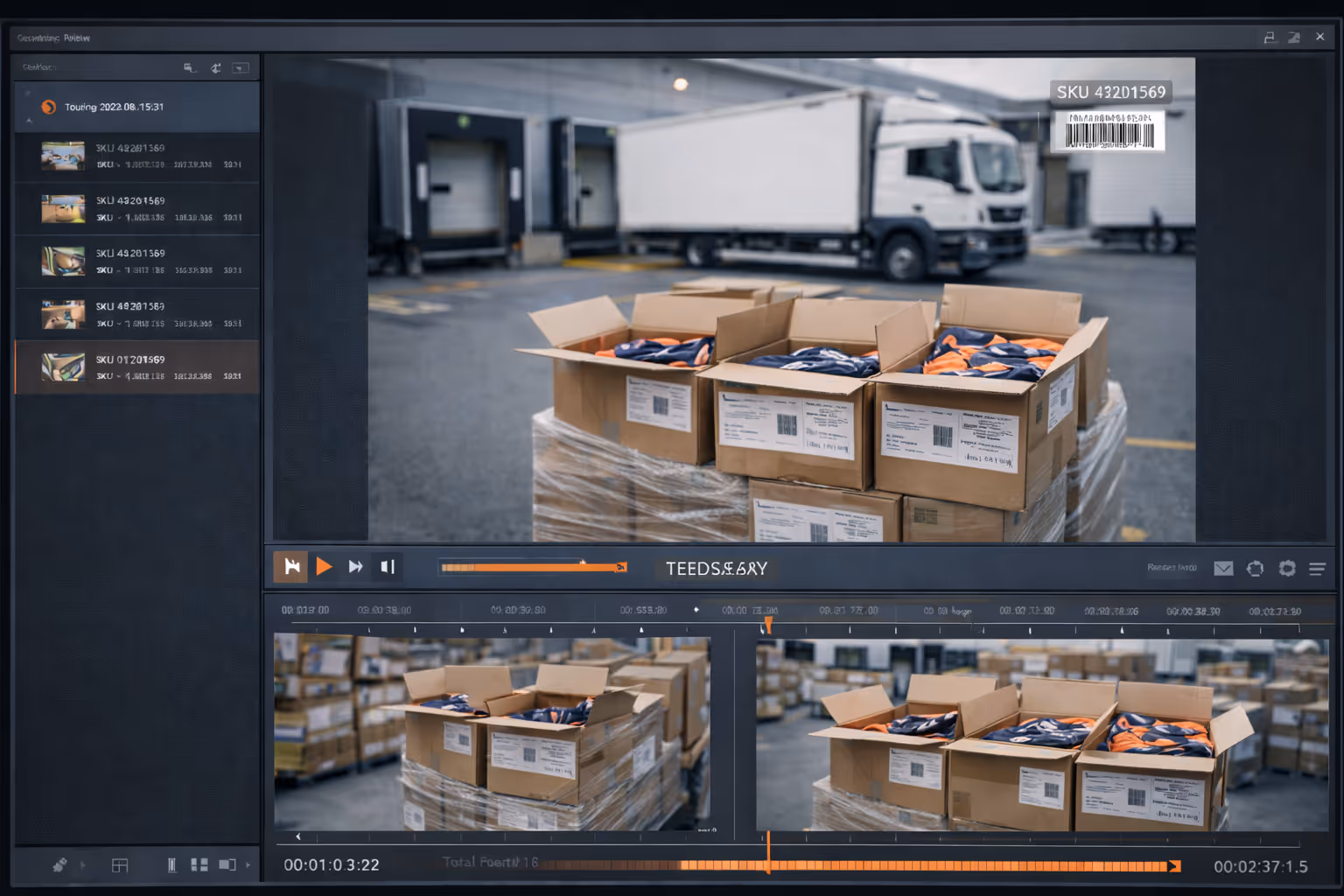
Task: Select the right timeline clip showing three open boxes
Action: pyautogui.click(x=1042, y=735)
